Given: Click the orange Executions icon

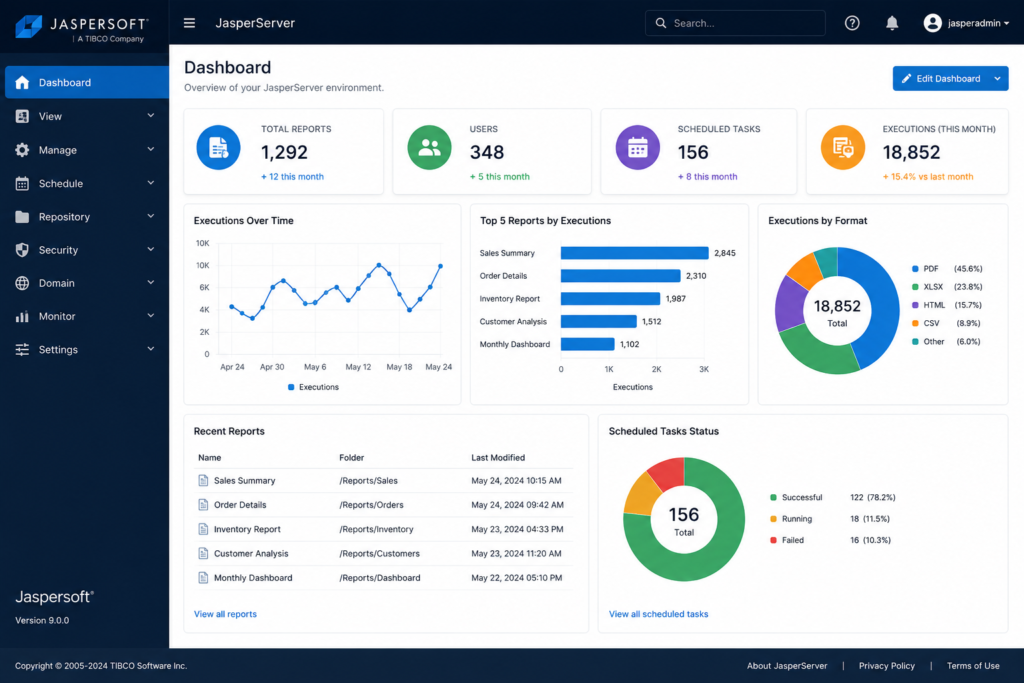Looking at the screenshot, I should pos(842,148).
